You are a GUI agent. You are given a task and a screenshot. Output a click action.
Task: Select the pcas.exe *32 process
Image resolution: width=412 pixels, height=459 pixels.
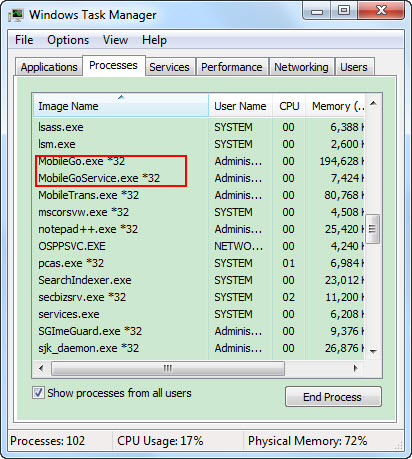(x=199, y=263)
